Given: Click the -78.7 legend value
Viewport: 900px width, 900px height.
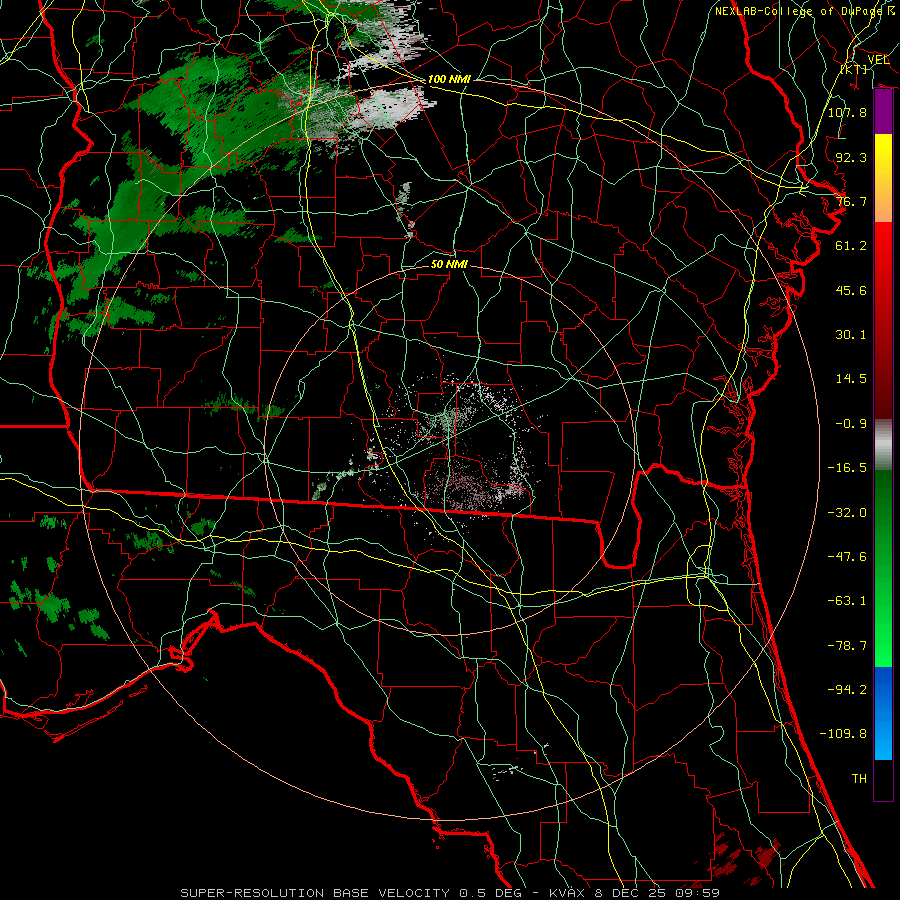Looking at the screenshot, I should tap(847, 646).
